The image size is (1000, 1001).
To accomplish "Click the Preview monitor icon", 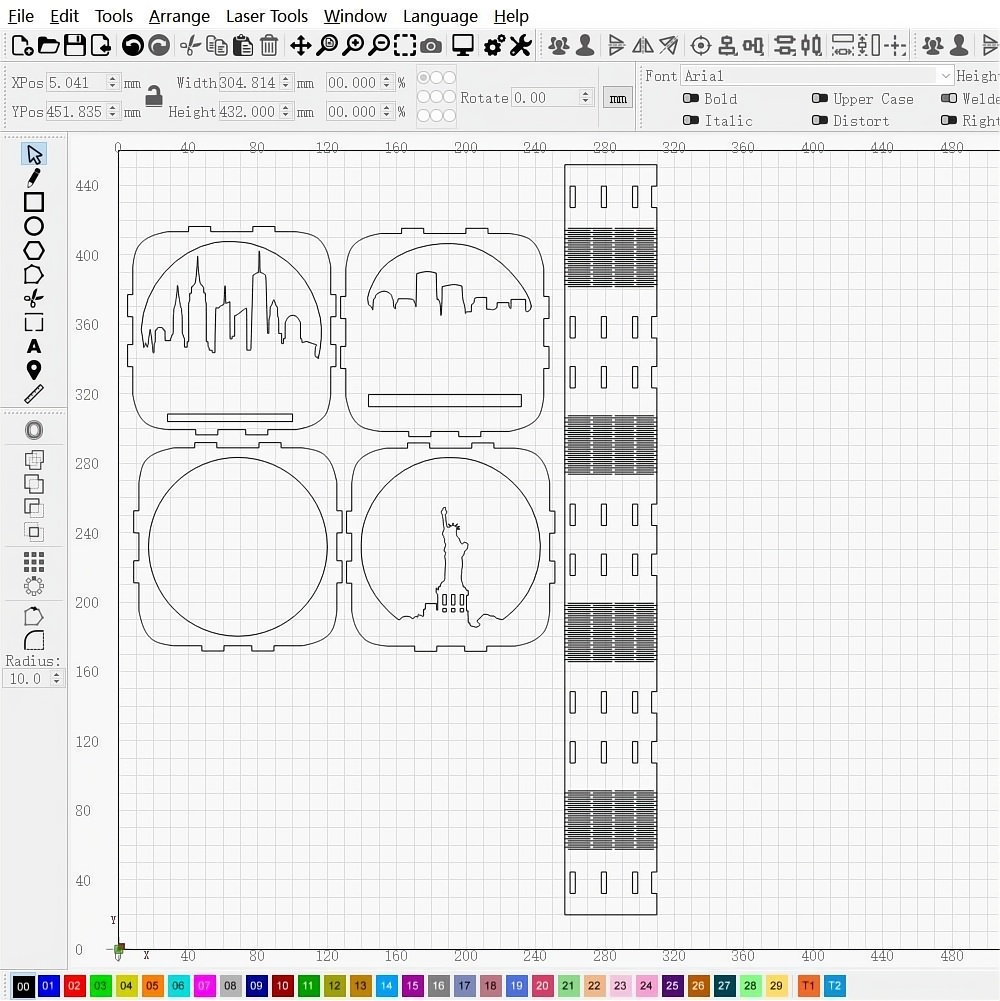I will click(x=463, y=45).
